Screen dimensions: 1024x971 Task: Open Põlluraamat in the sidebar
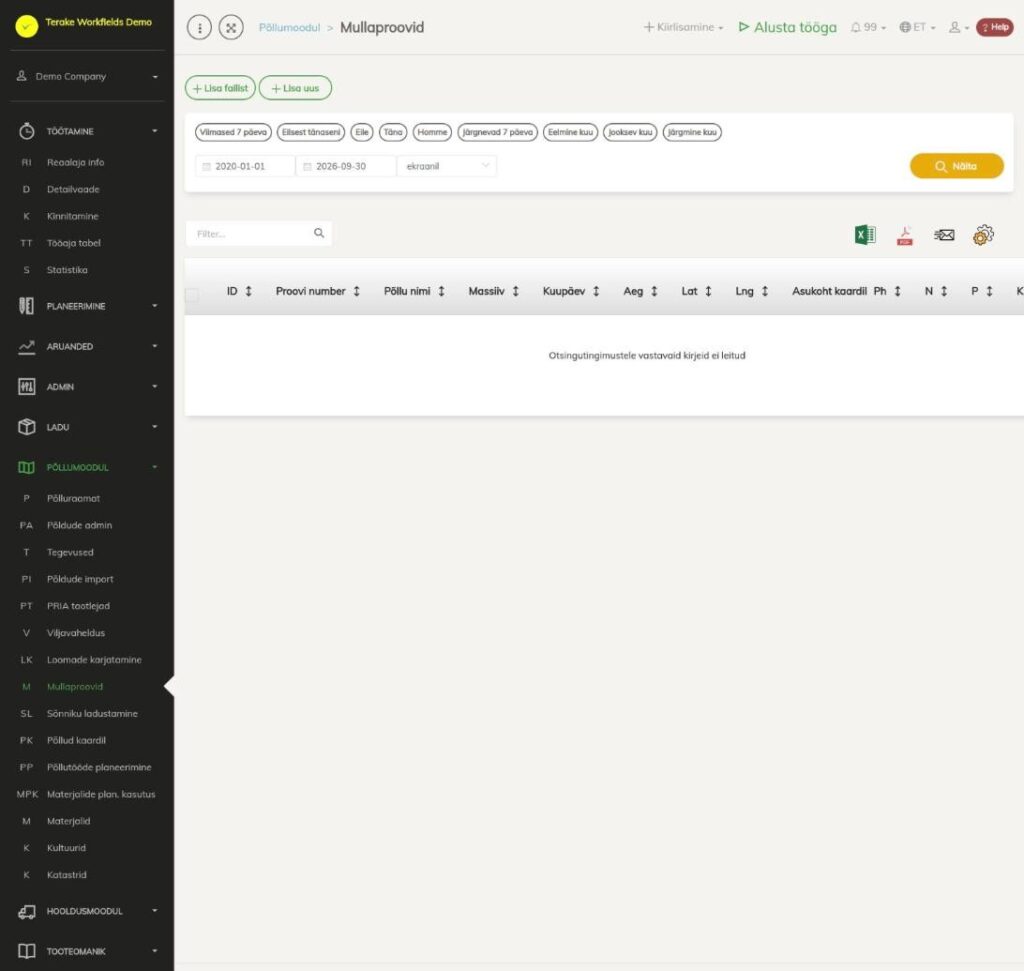point(73,498)
